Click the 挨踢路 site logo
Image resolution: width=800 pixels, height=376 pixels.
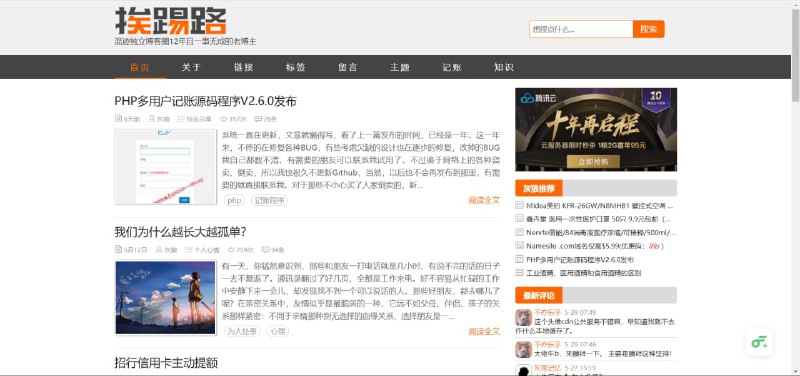point(170,21)
